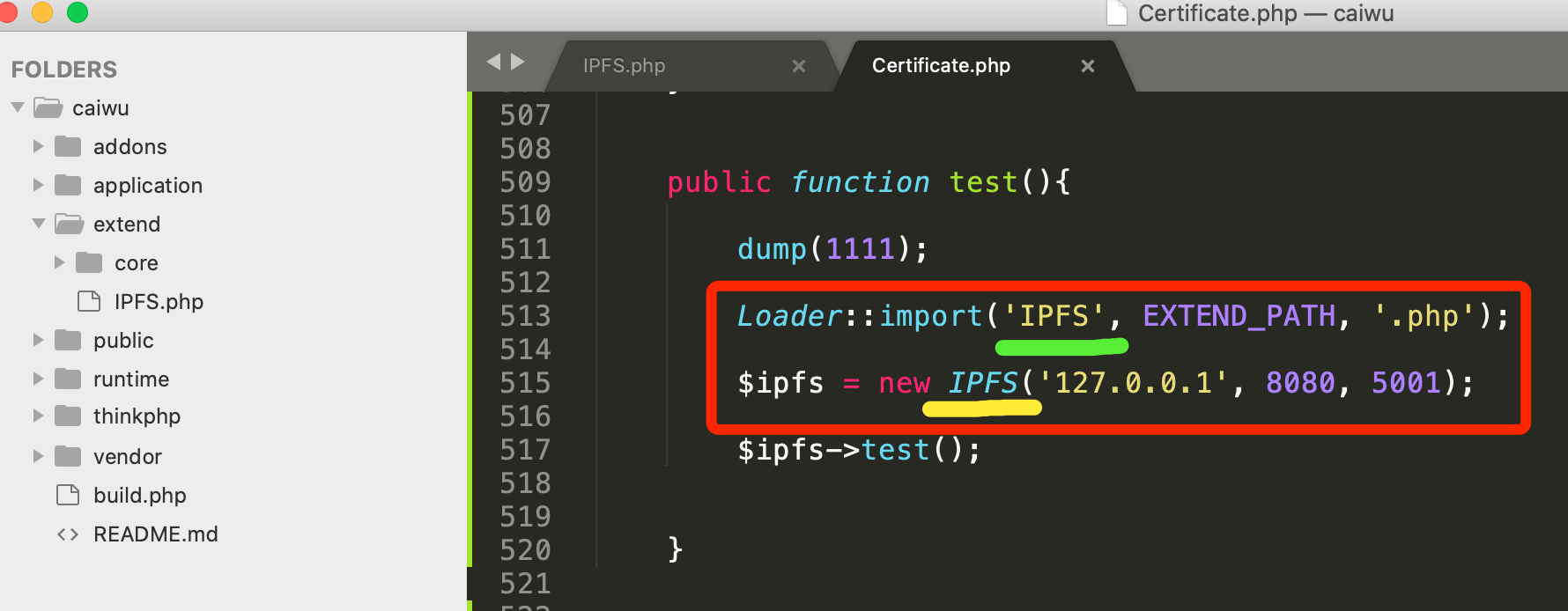This screenshot has height=611, width=1568.
Task: Place cursor on $ipfs variable on line 515
Action: click(780, 383)
